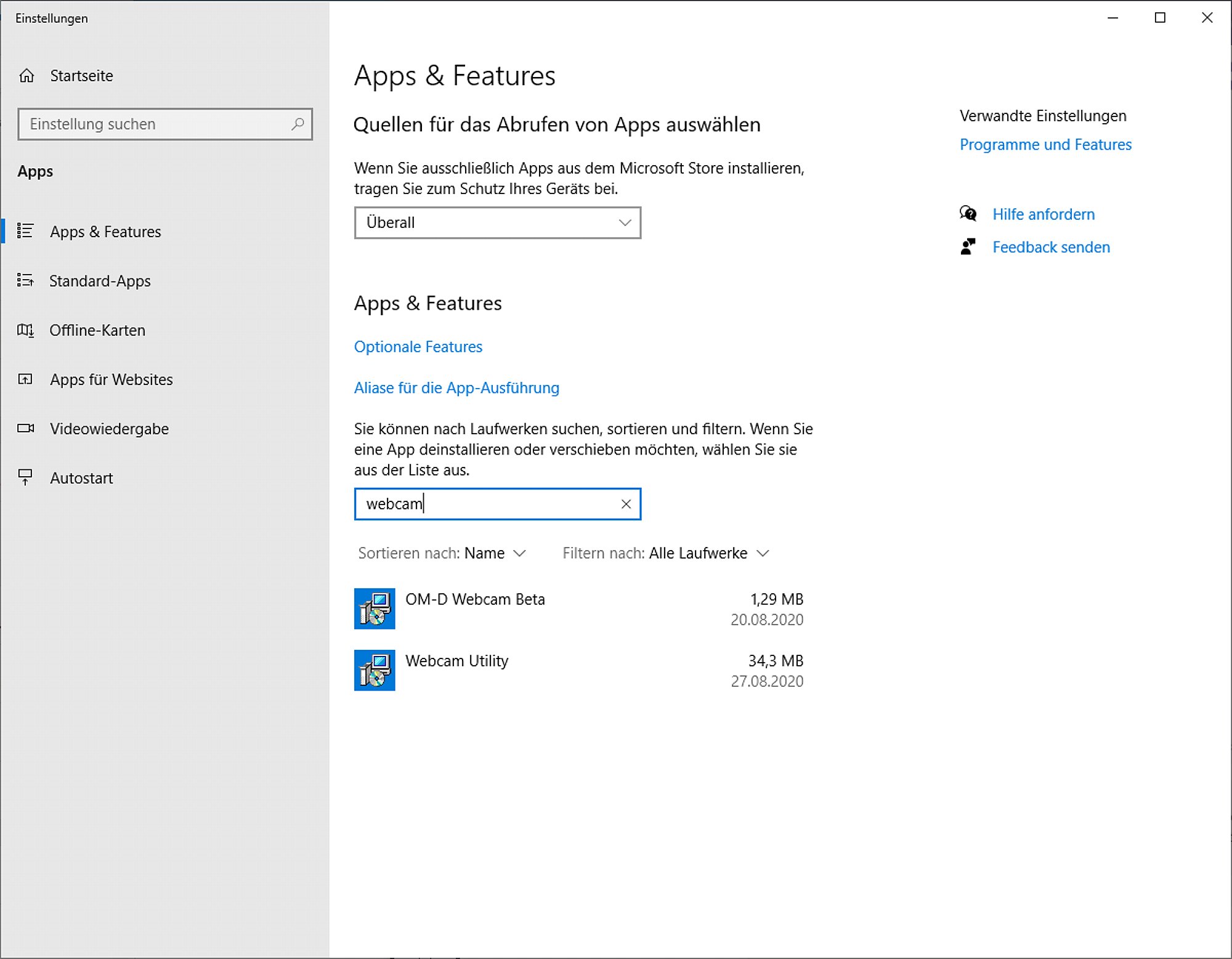Screen dimensions: 1232x959
Task: Open the Filtern nach Alle Laufwerke dropdown
Action: click(666, 553)
